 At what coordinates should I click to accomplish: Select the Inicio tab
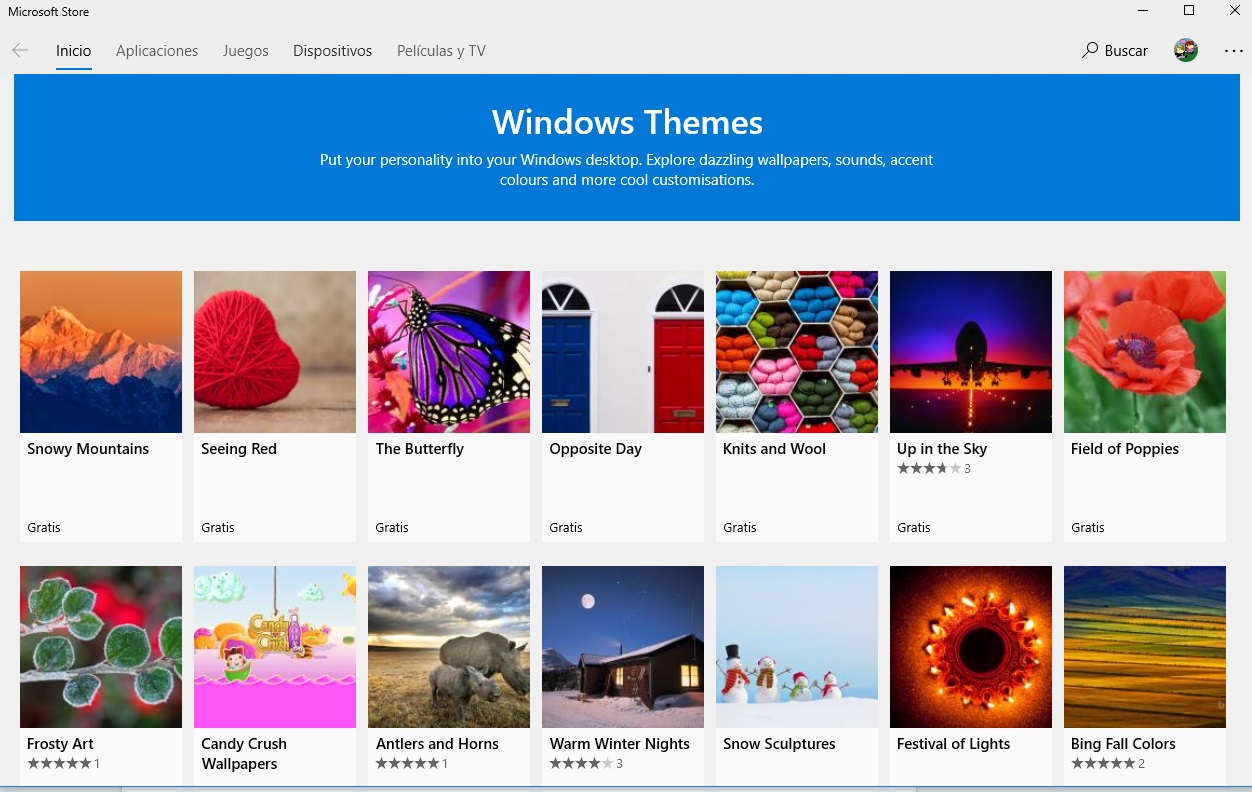[73, 50]
